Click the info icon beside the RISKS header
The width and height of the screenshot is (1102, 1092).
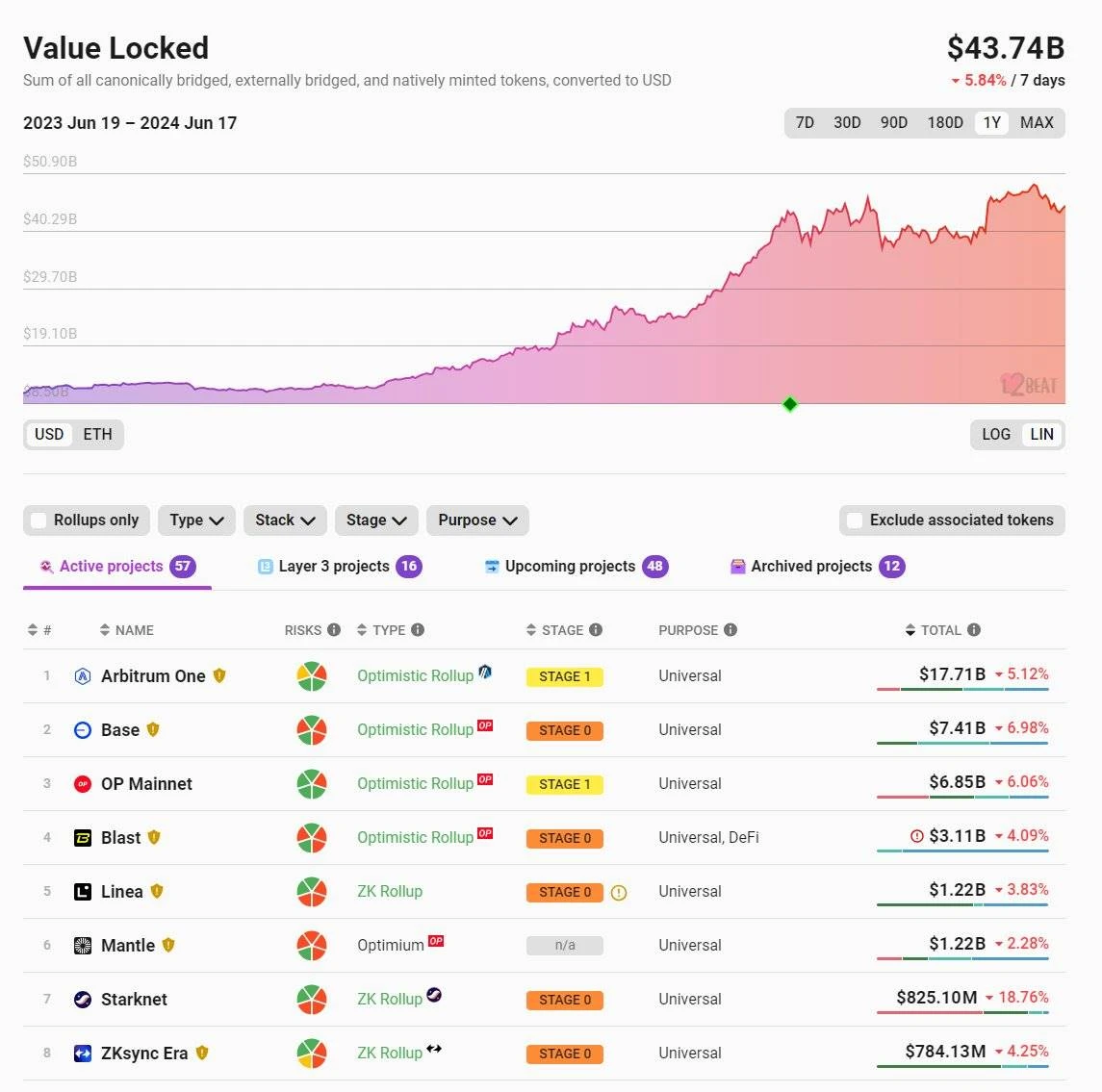pos(334,629)
